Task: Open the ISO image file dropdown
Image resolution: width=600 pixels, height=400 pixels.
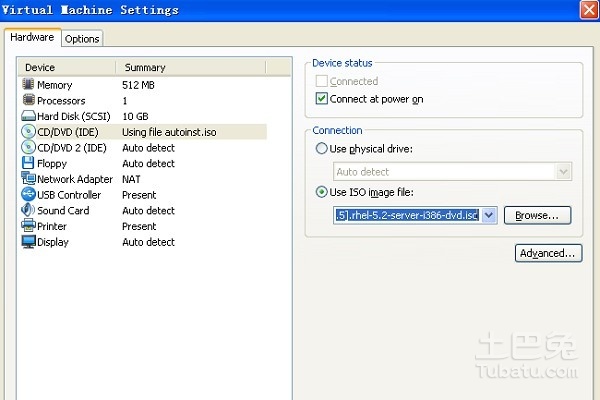Action: (x=489, y=215)
